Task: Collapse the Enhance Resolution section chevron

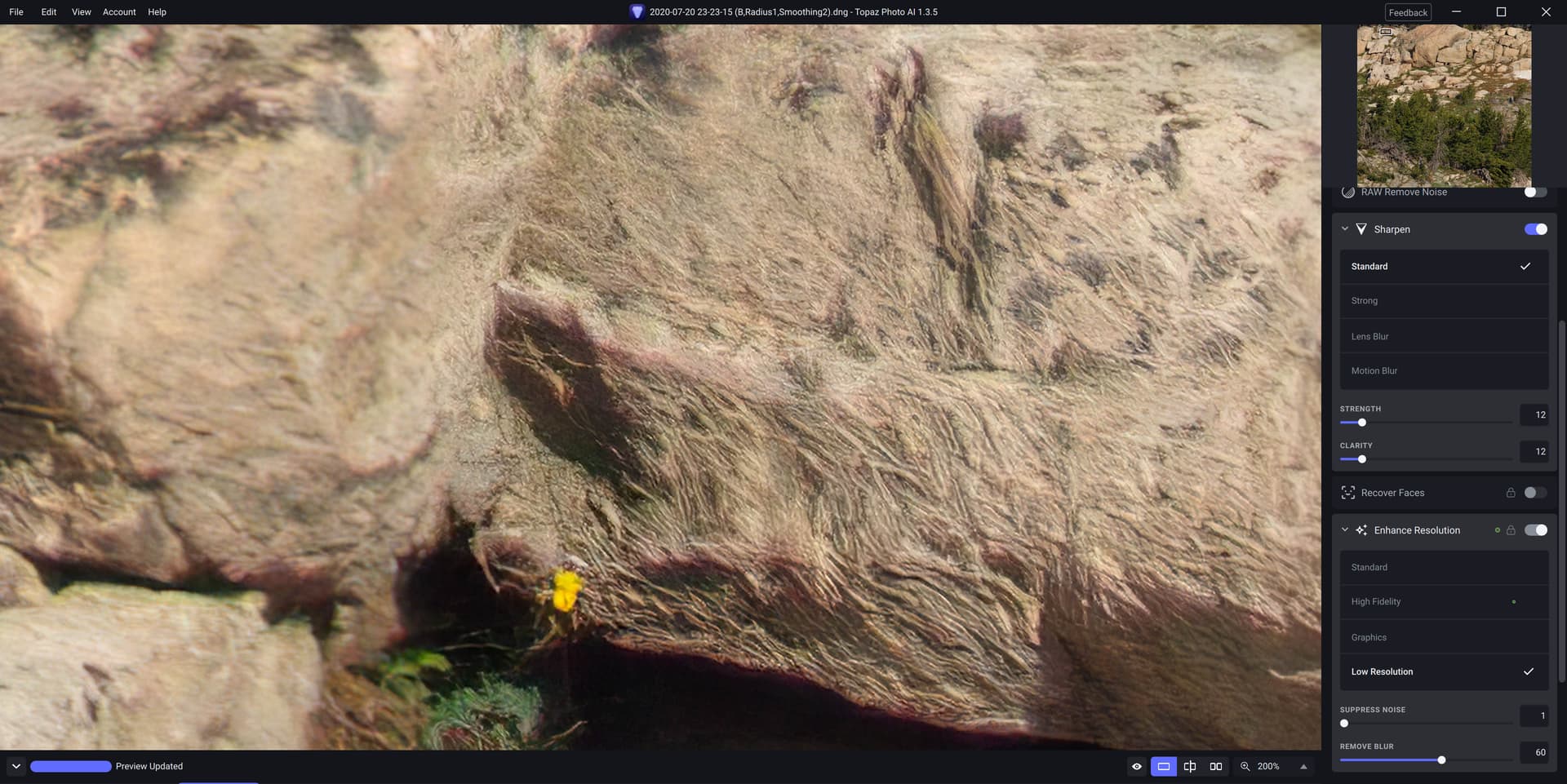Action: 1344,530
